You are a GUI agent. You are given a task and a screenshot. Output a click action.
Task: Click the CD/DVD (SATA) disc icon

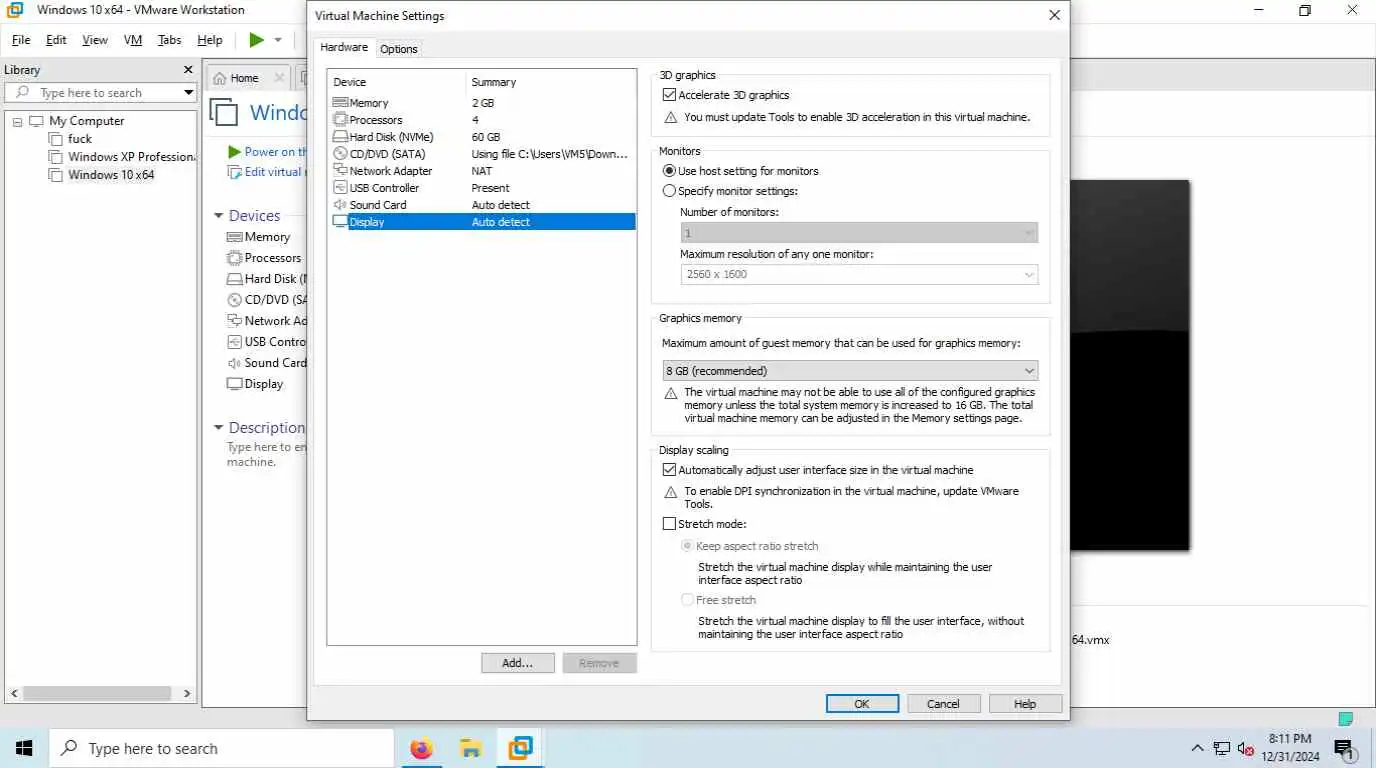(340, 154)
